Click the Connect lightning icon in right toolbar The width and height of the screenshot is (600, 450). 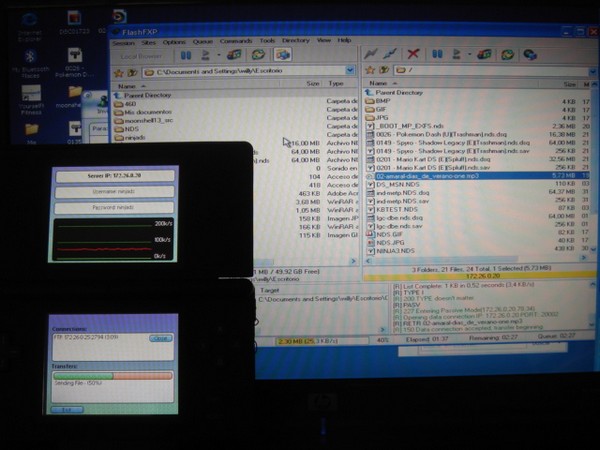point(370,54)
